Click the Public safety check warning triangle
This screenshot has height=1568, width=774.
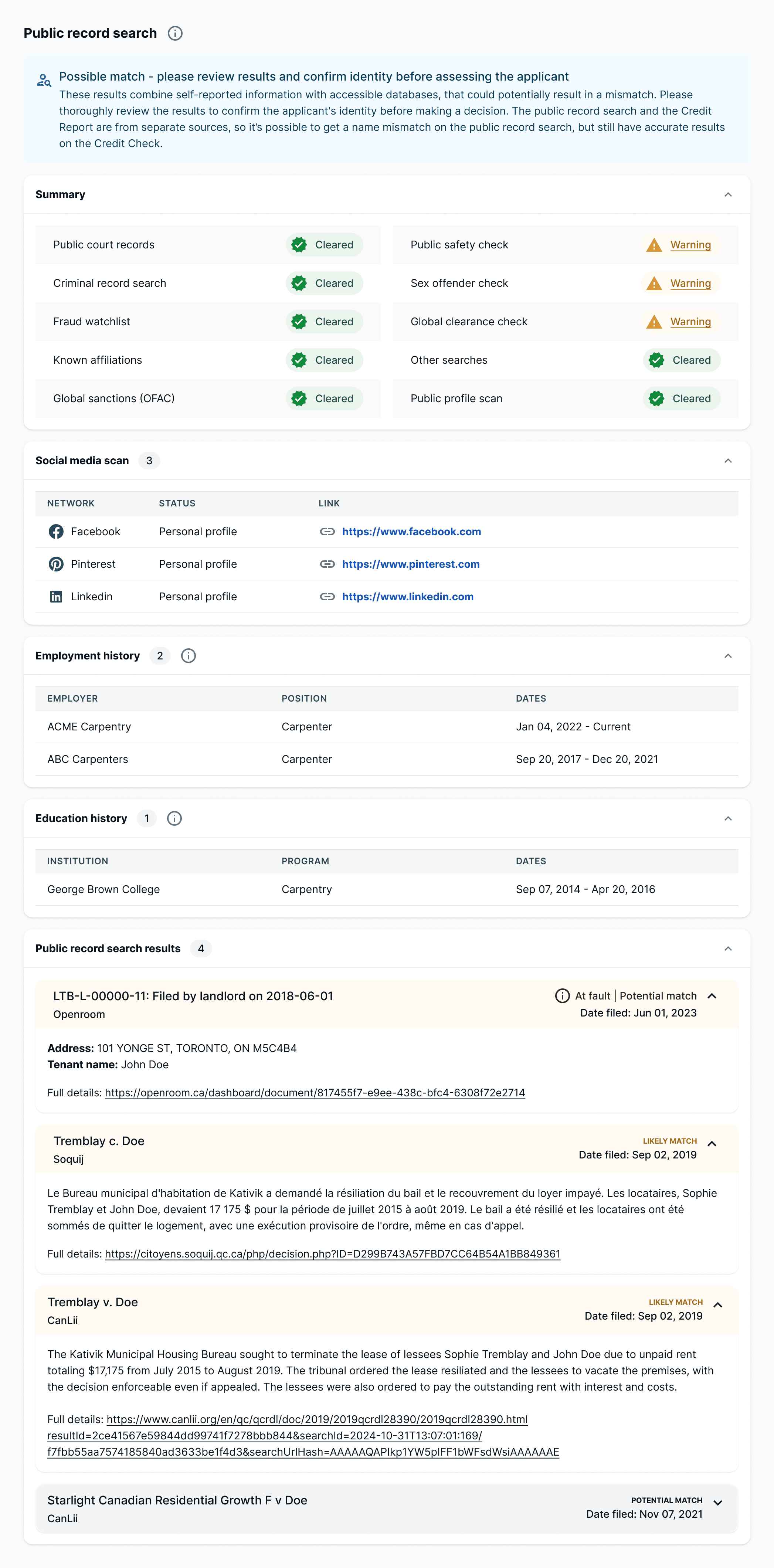point(654,245)
